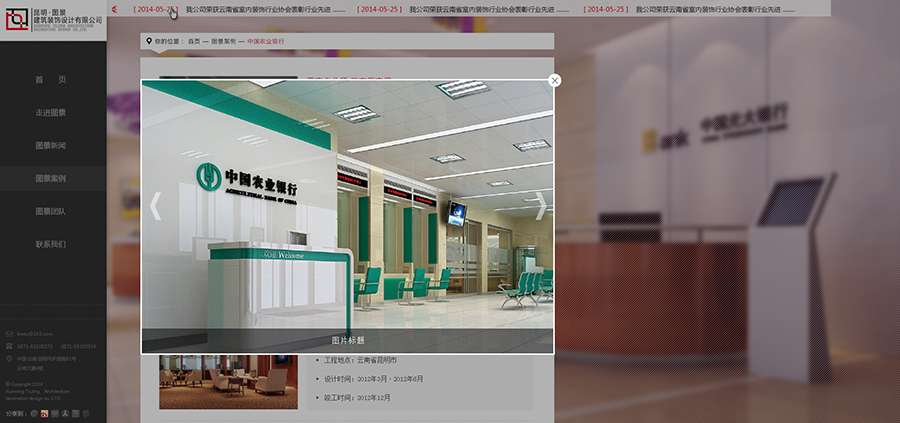The width and height of the screenshot is (900, 423).
Task: Open third news ticker headline
Action: pos(716,10)
